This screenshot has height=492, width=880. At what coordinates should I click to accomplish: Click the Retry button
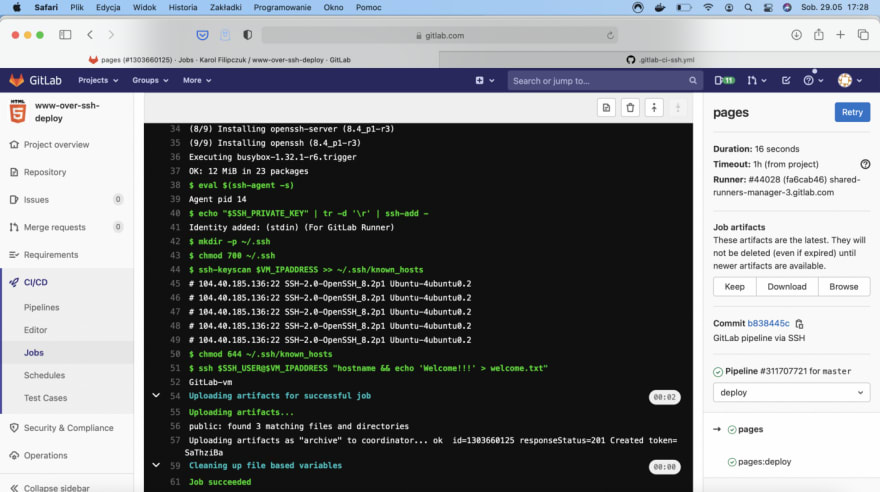click(x=852, y=112)
